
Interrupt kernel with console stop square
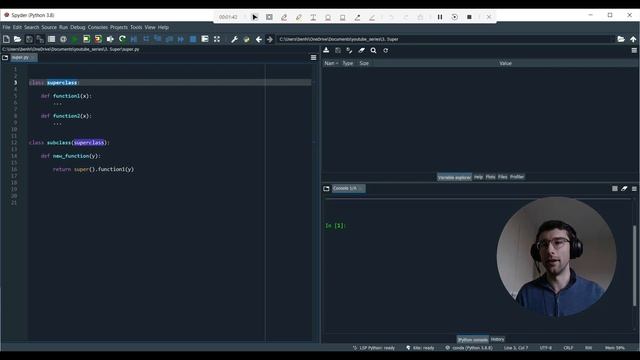click(615, 189)
